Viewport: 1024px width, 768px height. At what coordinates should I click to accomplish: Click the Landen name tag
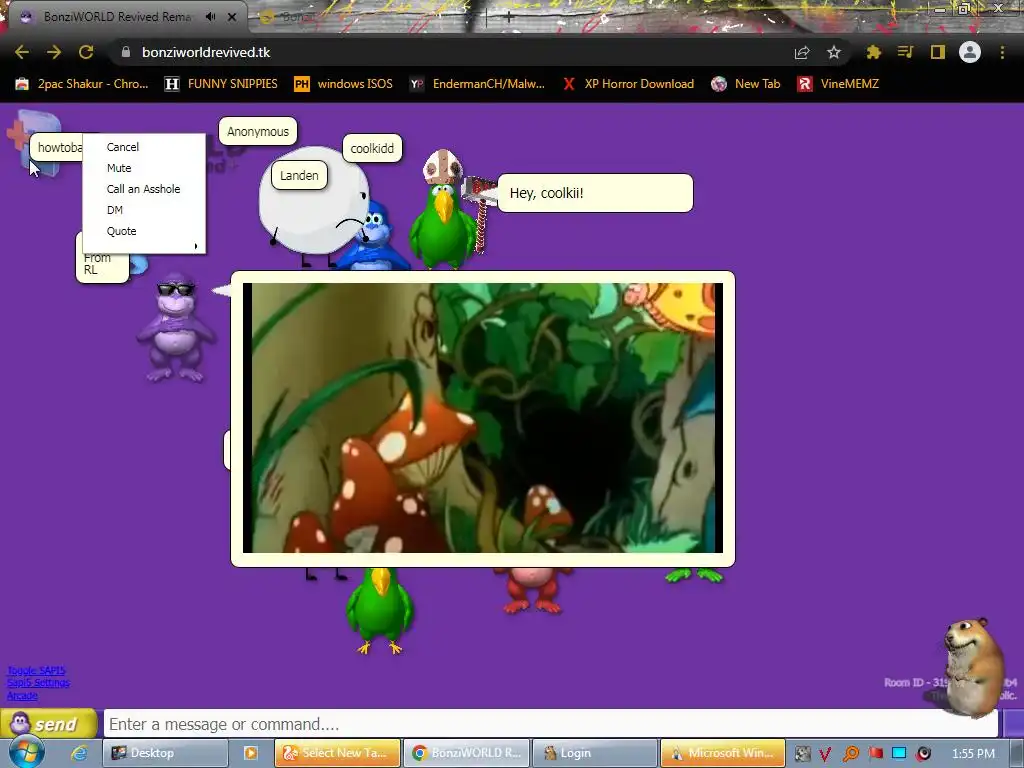299,175
